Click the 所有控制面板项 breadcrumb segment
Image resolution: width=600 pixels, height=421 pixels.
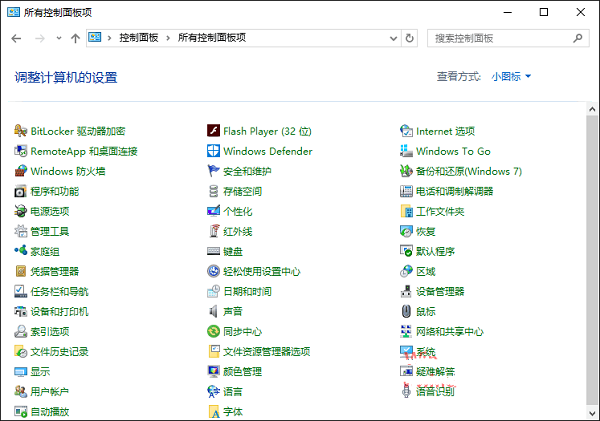[211, 38]
